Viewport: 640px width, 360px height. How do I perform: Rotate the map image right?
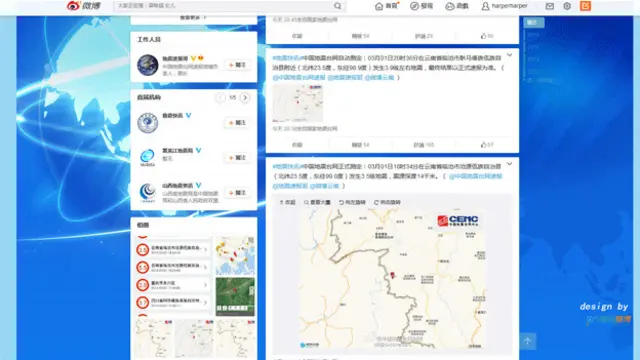(x=387, y=202)
